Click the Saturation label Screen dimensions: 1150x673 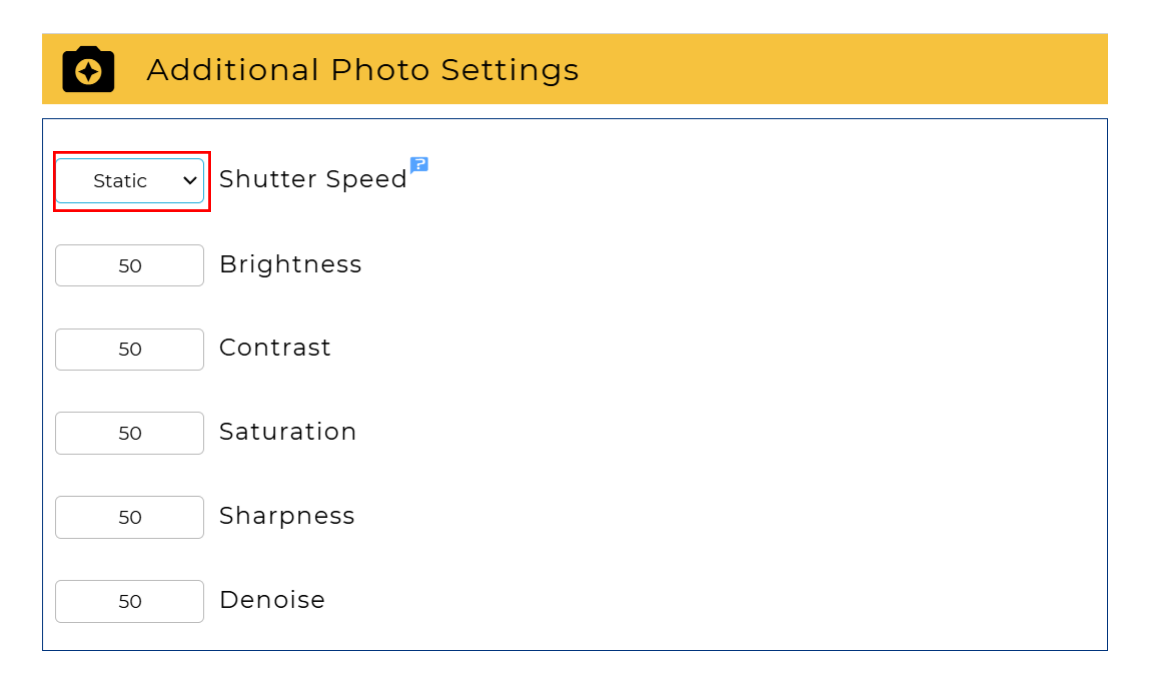coord(288,431)
